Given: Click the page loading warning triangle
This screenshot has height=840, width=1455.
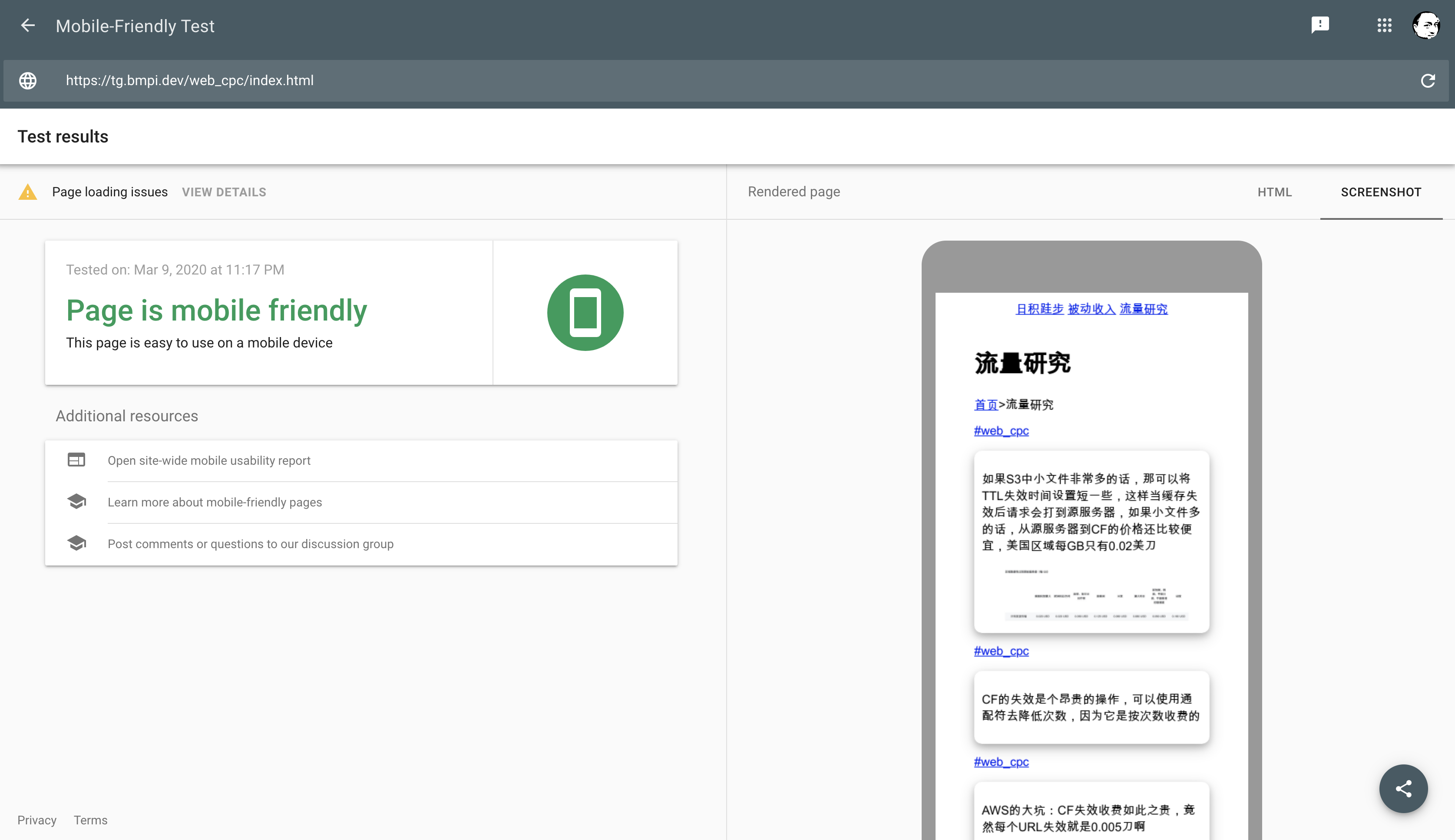Looking at the screenshot, I should tap(28, 192).
